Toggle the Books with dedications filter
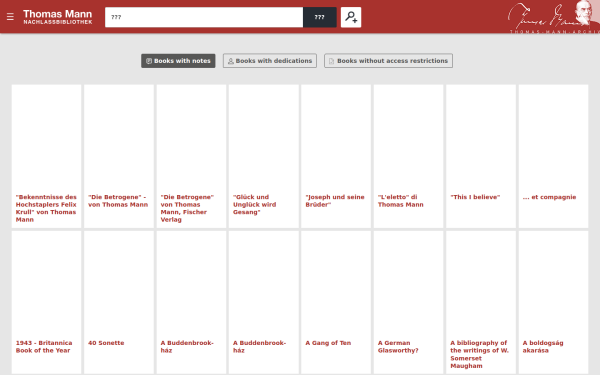Image resolution: width=600 pixels, height=375 pixels. [x=270, y=61]
